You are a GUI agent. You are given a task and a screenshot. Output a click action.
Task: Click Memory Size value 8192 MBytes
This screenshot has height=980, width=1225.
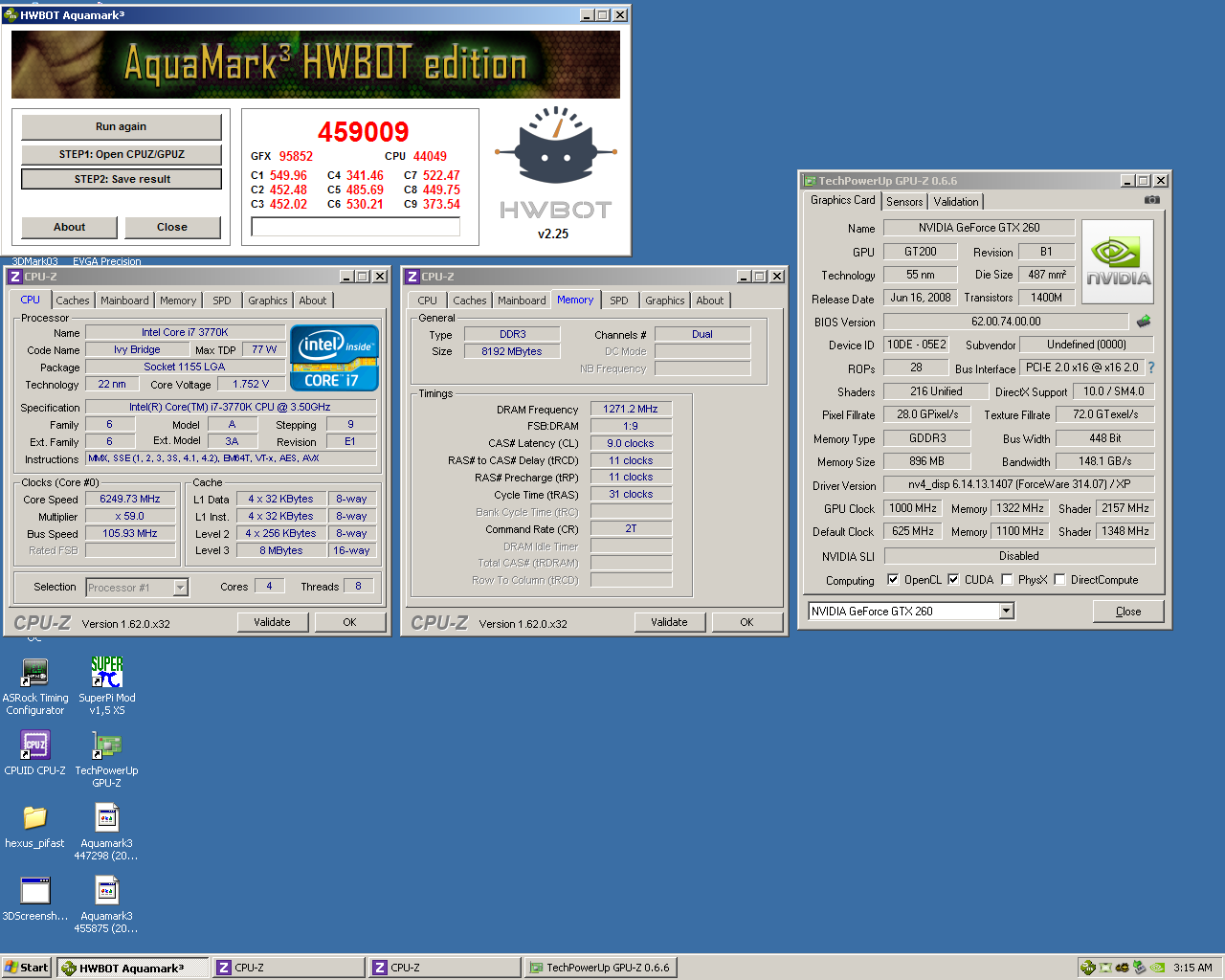(512, 351)
